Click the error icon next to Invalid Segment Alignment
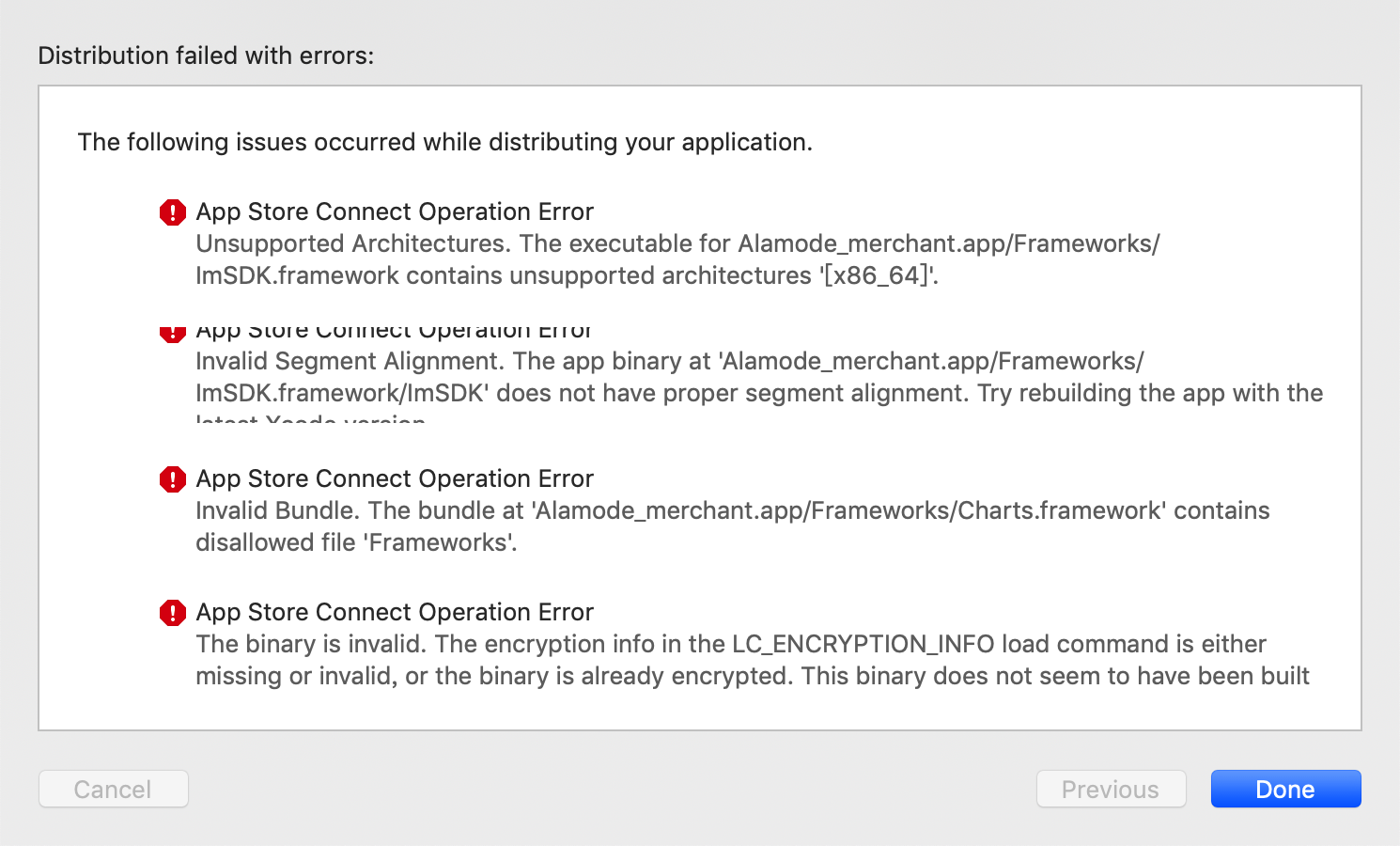 [x=172, y=332]
